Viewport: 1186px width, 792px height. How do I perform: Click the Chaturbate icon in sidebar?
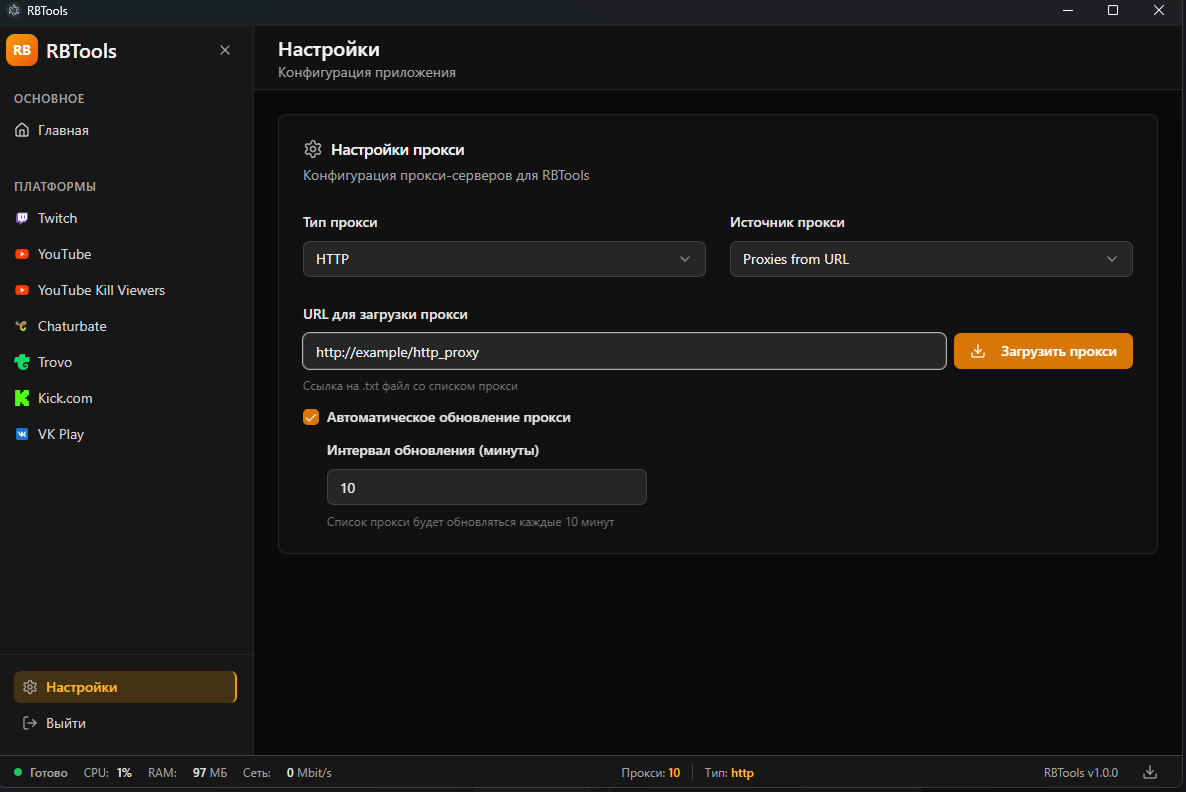[22, 326]
